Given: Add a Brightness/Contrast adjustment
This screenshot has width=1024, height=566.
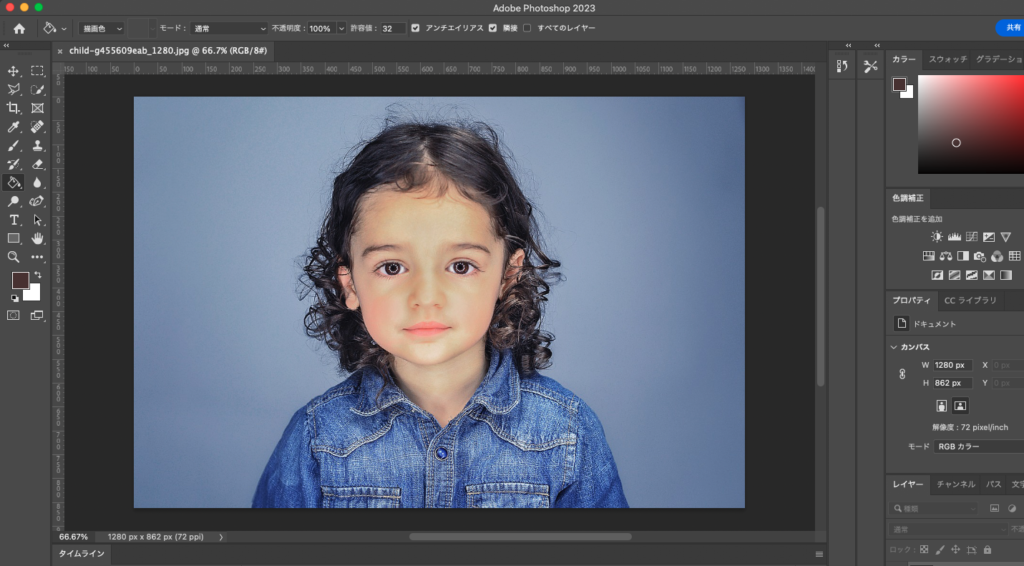Looking at the screenshot, I should [x=937, y=237].
